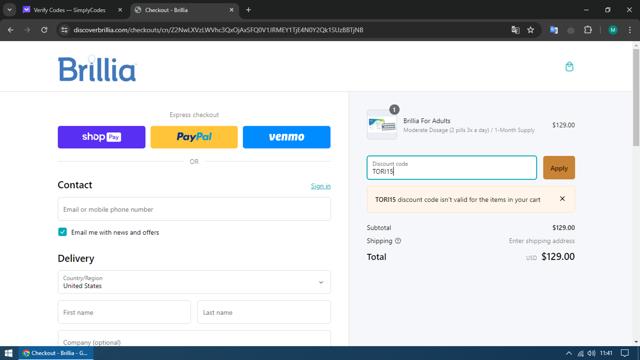Click the browser forward arrow
Viewport: 640px width, 360px height.
27,30
